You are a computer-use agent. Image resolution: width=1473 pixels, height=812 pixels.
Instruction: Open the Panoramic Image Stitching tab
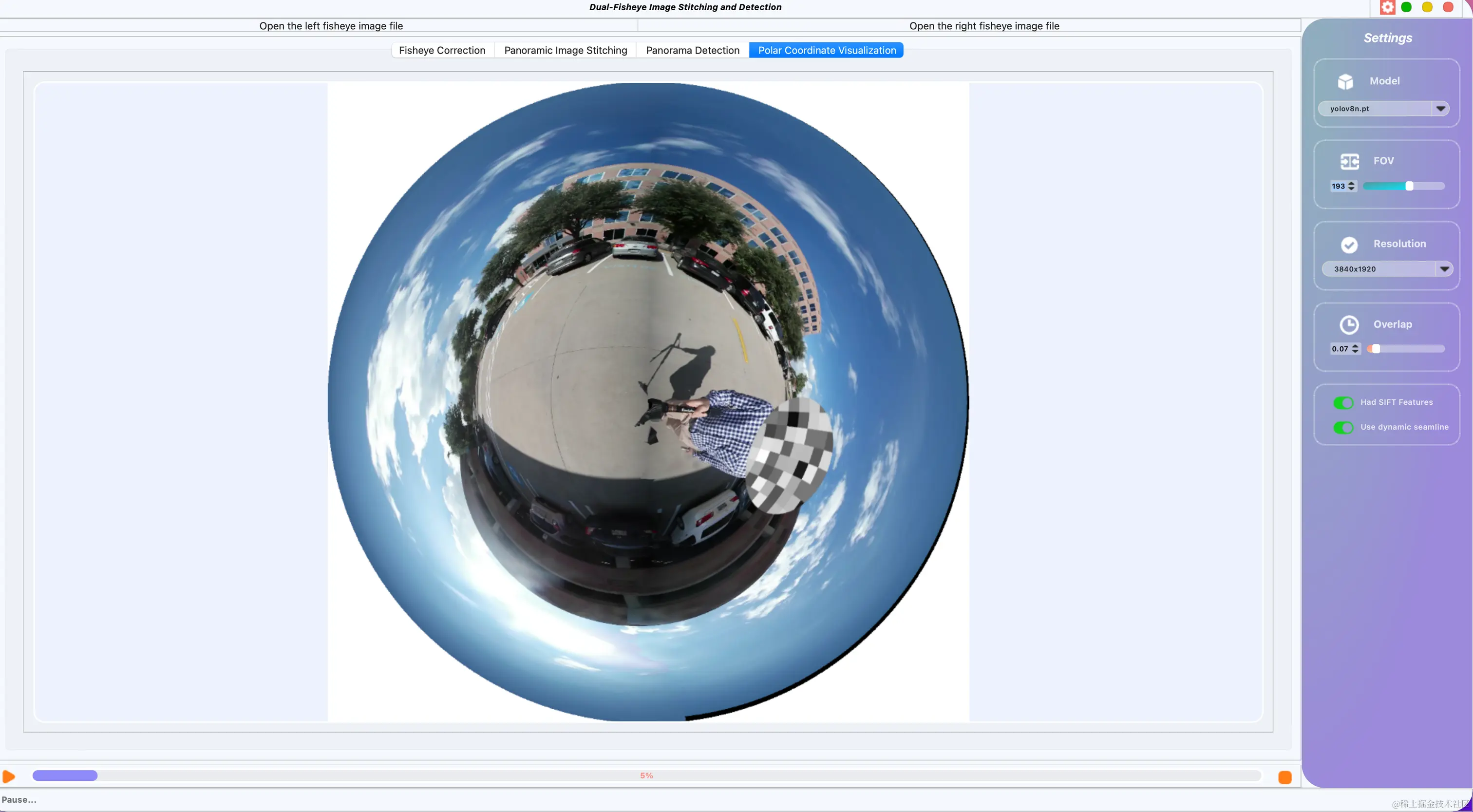coord(565,50)
